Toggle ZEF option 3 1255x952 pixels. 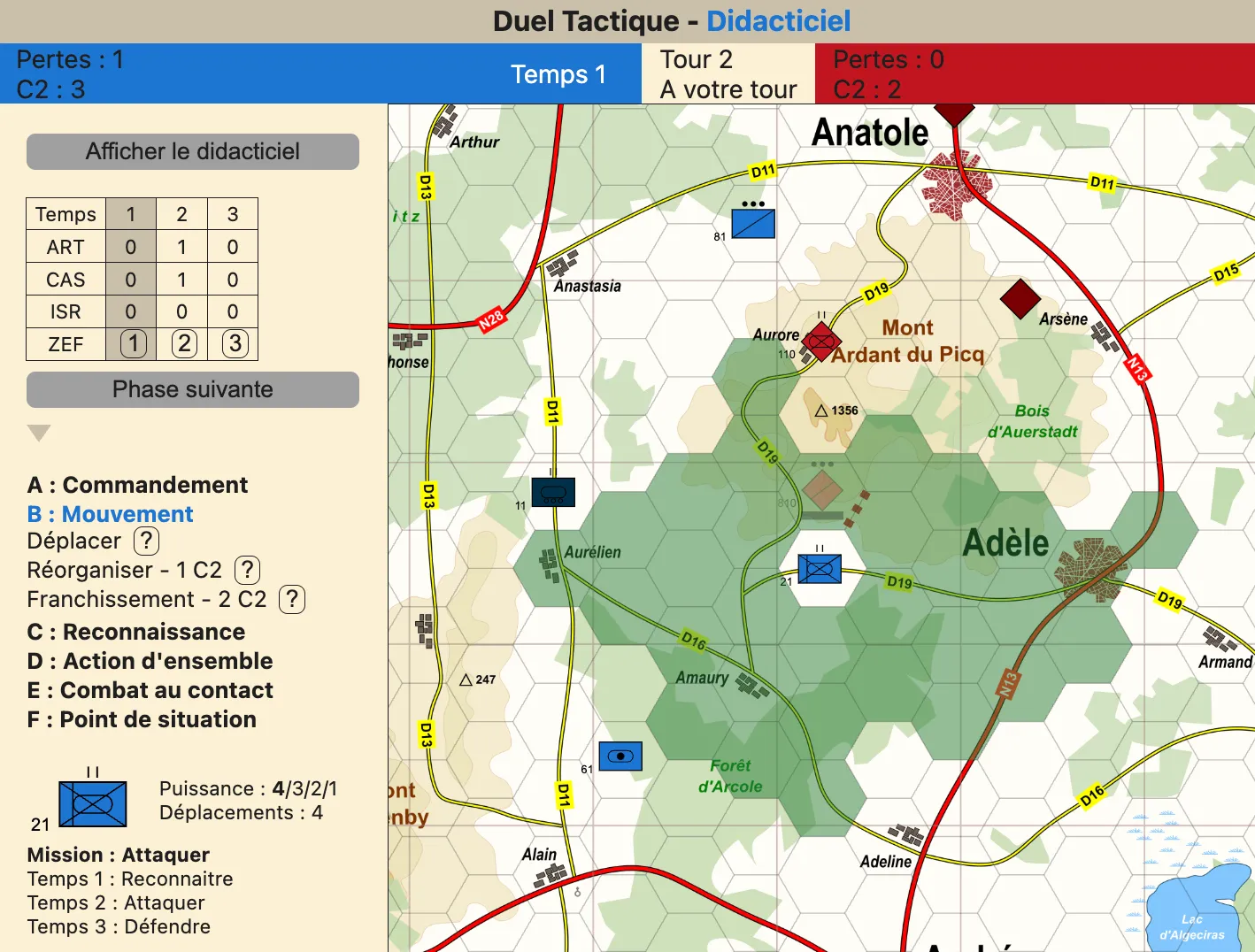[x=235, y=343]
